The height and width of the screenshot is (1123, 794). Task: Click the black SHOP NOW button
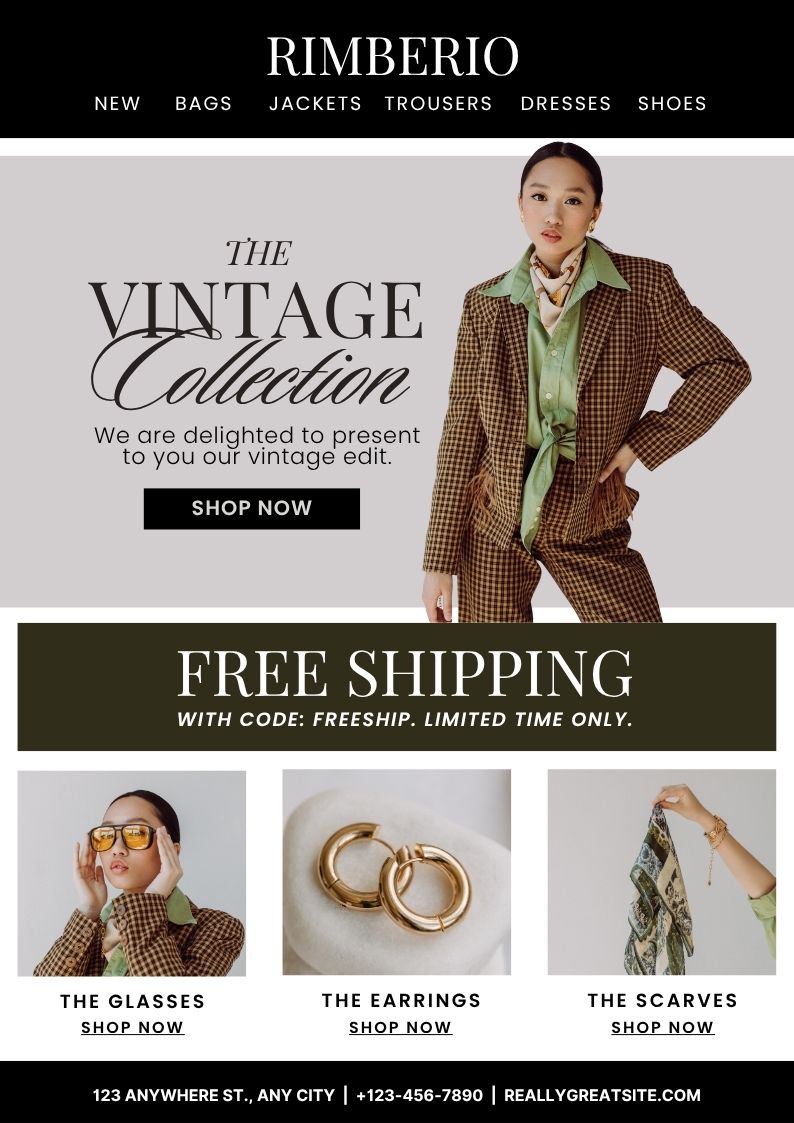click(x=251, y=509)
